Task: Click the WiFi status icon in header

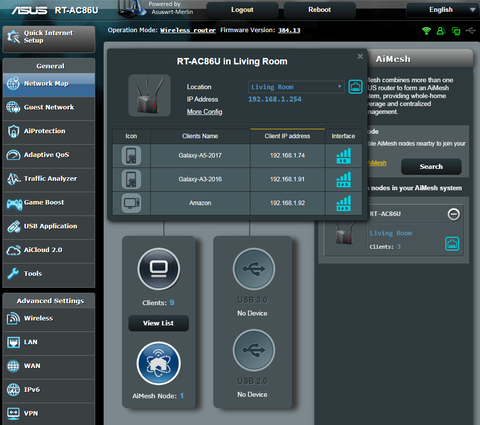Action: pos(426,31)
